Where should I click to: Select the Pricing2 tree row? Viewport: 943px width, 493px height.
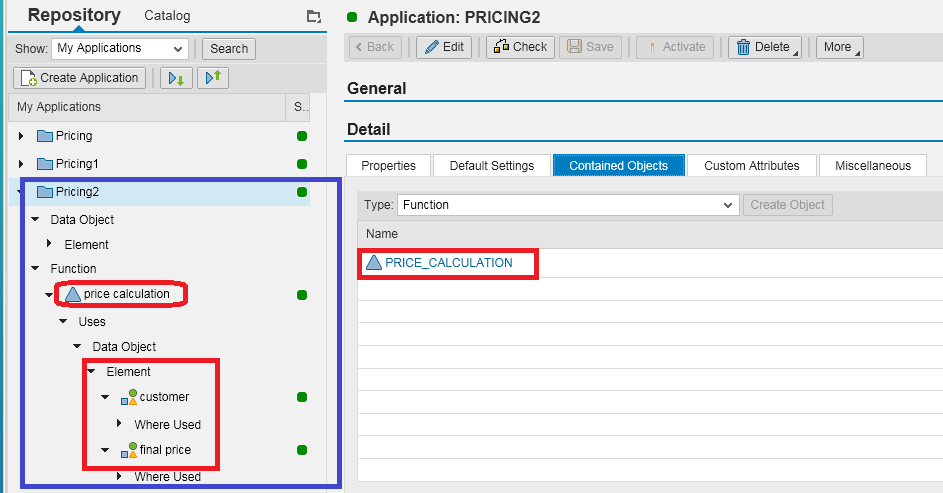tap(159, 192)
